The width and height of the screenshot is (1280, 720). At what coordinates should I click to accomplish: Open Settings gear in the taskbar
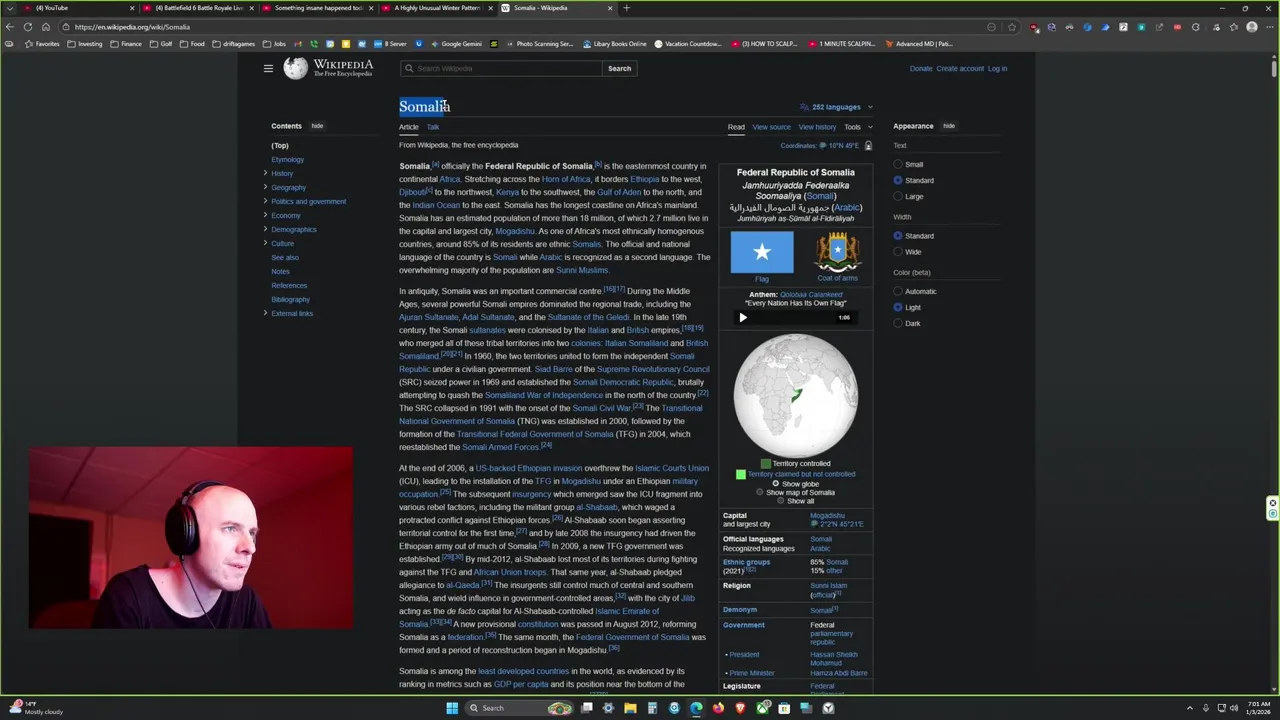[x=608, y=708]
